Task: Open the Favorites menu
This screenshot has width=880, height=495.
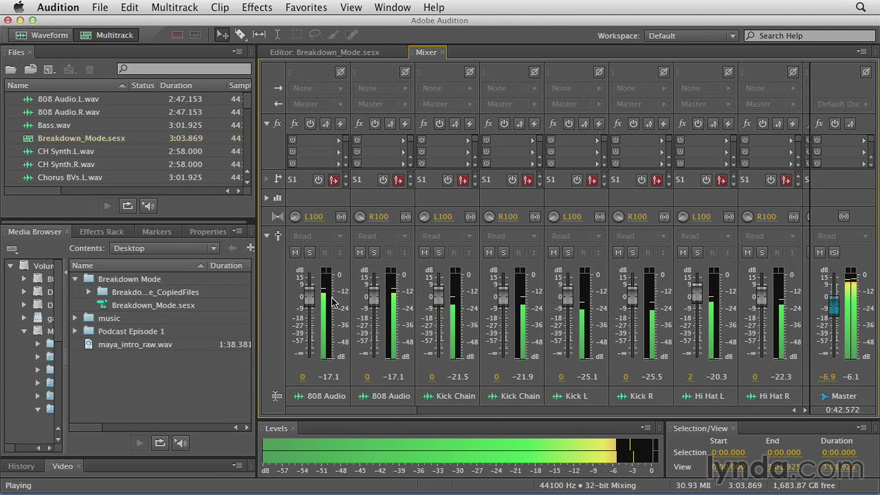Action: coord(306,7)
